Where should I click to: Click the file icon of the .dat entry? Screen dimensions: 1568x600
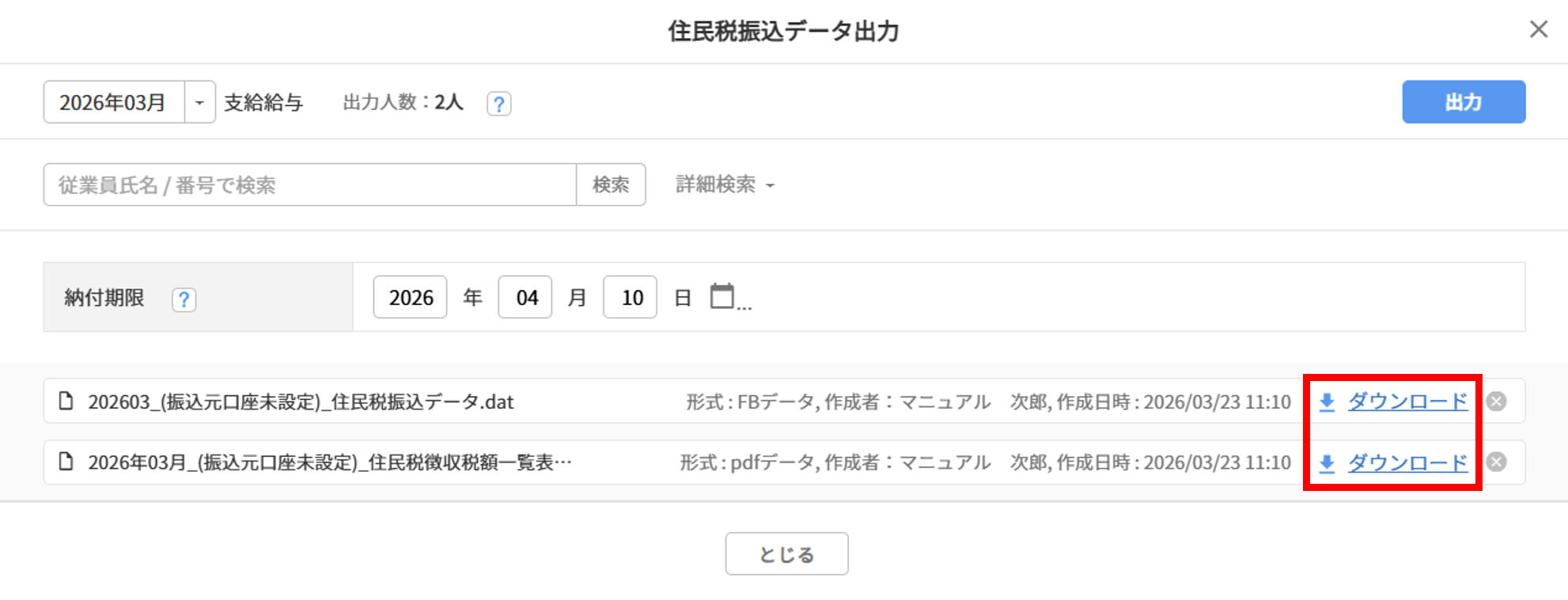point(66,402)
